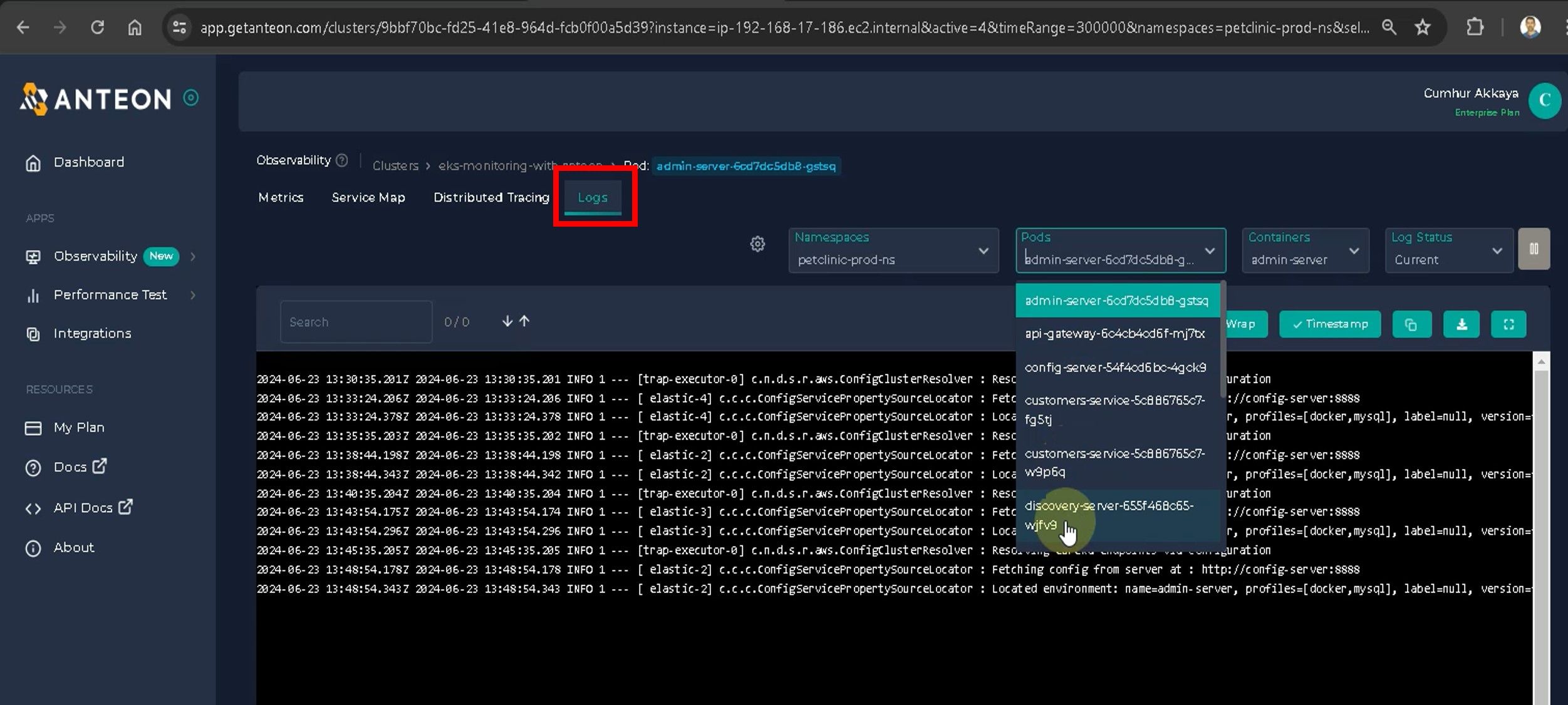Select discovery-server pod from the list
1568x705 pixels.
(1109, 515)
